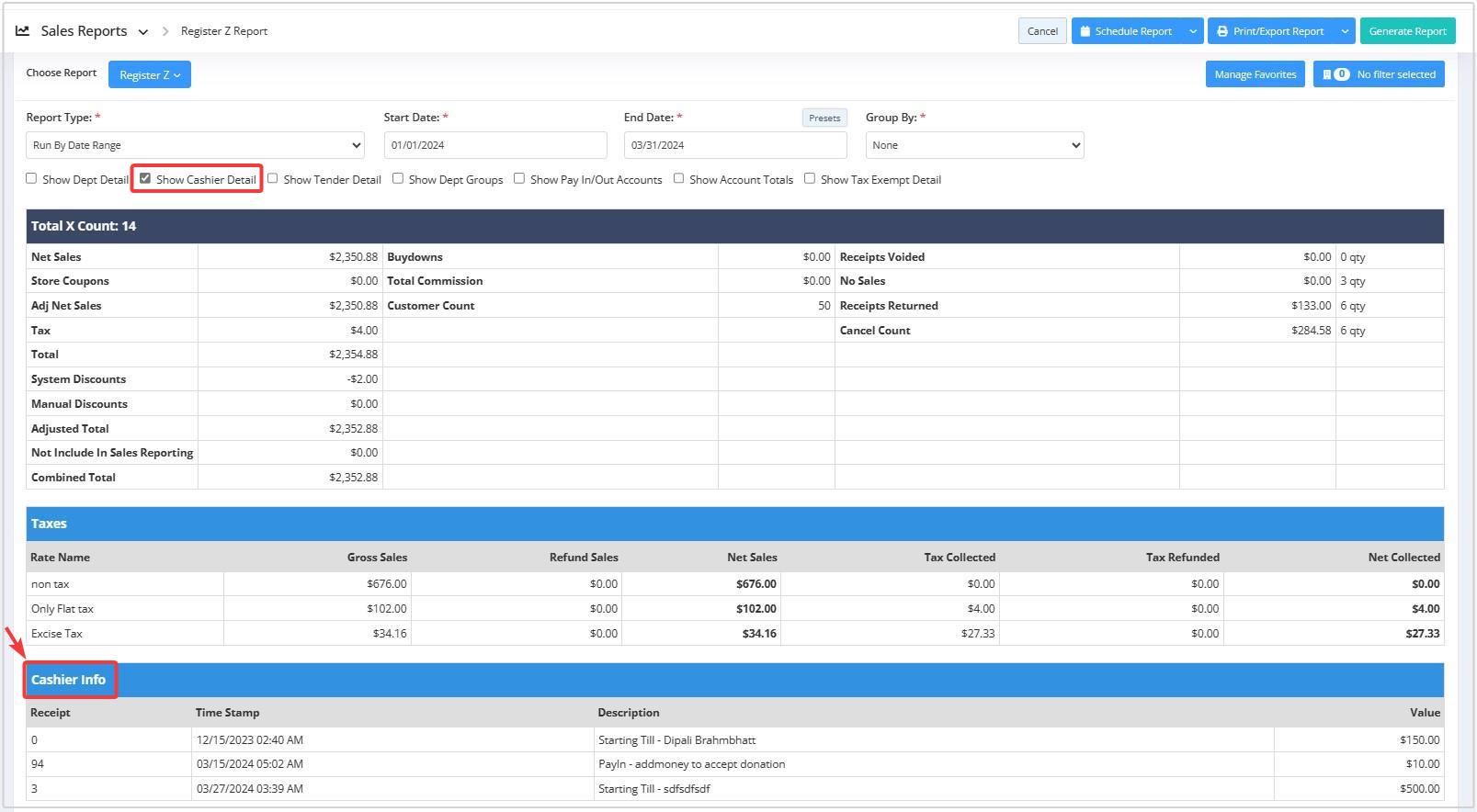
Task: Click the Start Date field
Action: pos(495,145)
